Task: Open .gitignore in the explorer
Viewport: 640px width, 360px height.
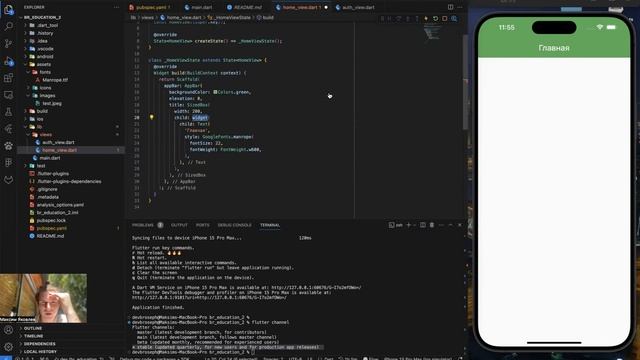Action: pos(47,189)
